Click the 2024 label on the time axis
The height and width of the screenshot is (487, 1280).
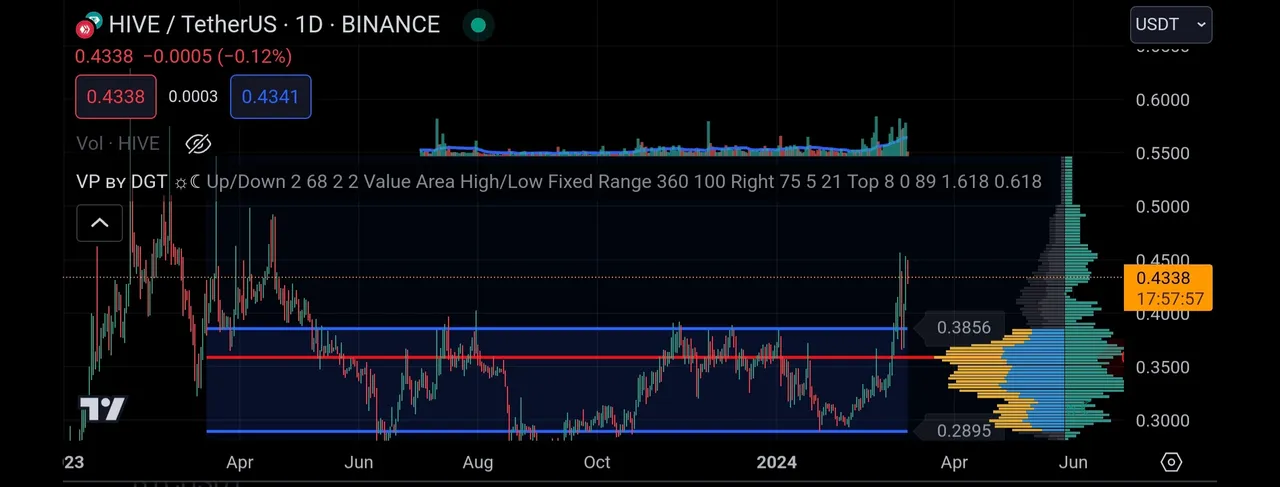[777, 462]
